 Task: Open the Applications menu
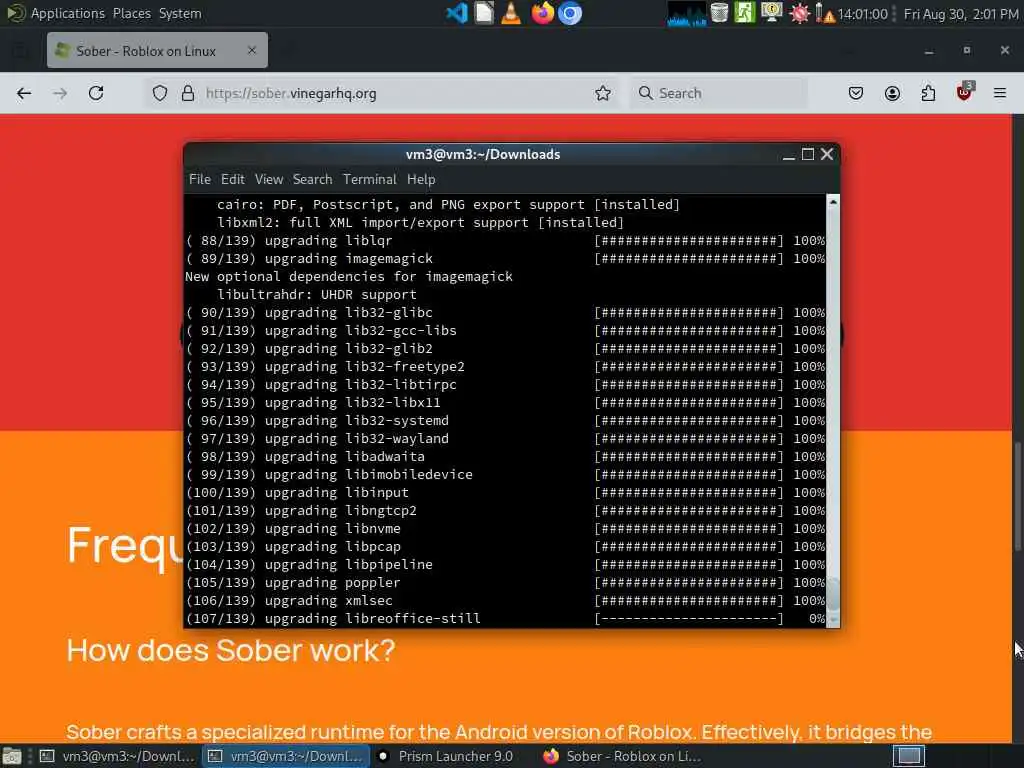click(67, 13)
